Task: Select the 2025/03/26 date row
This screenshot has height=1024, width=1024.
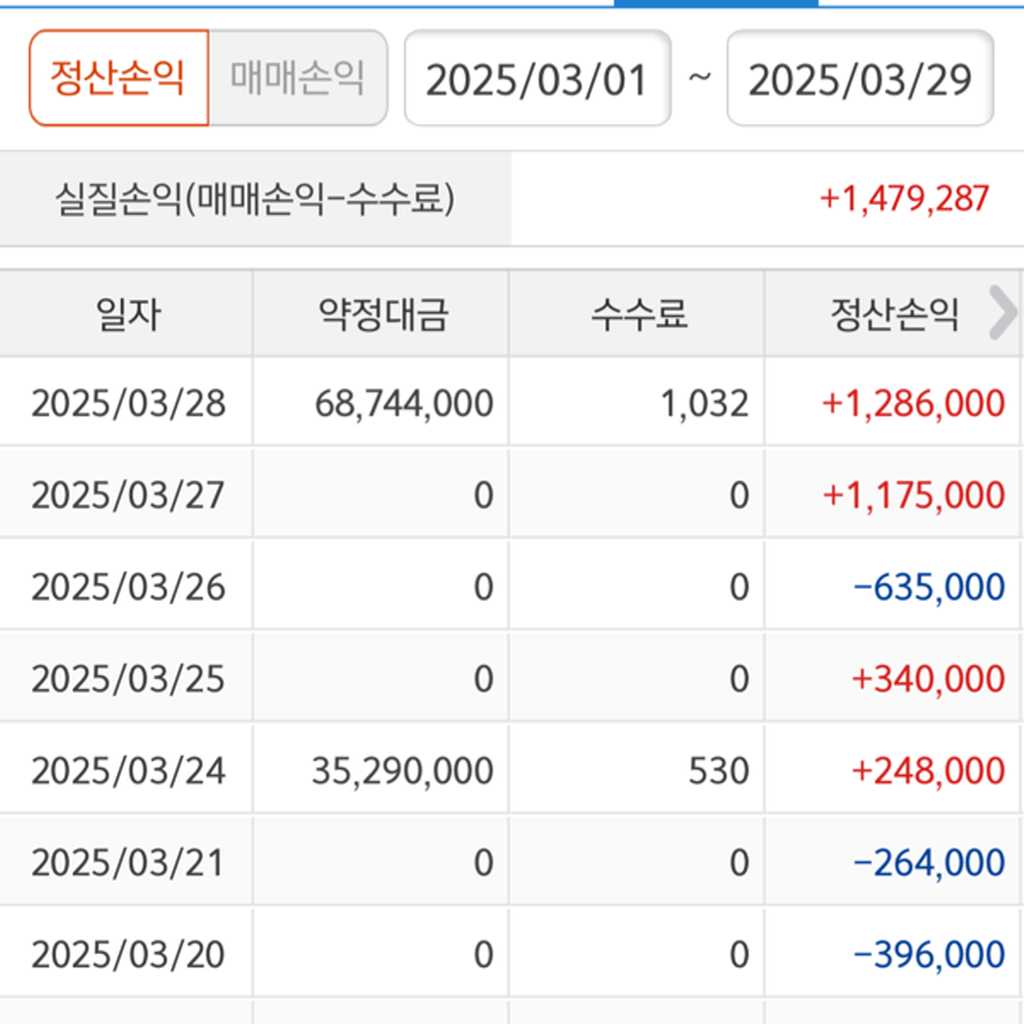Action: click(128, 587)
